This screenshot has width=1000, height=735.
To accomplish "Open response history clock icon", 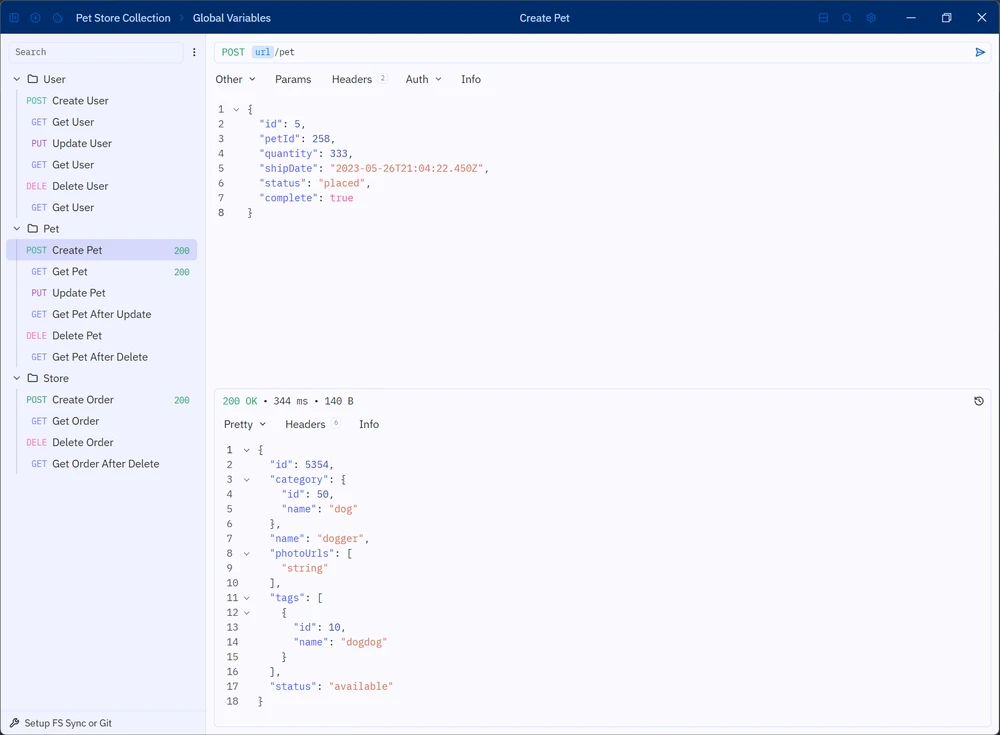I will [979, 401].
